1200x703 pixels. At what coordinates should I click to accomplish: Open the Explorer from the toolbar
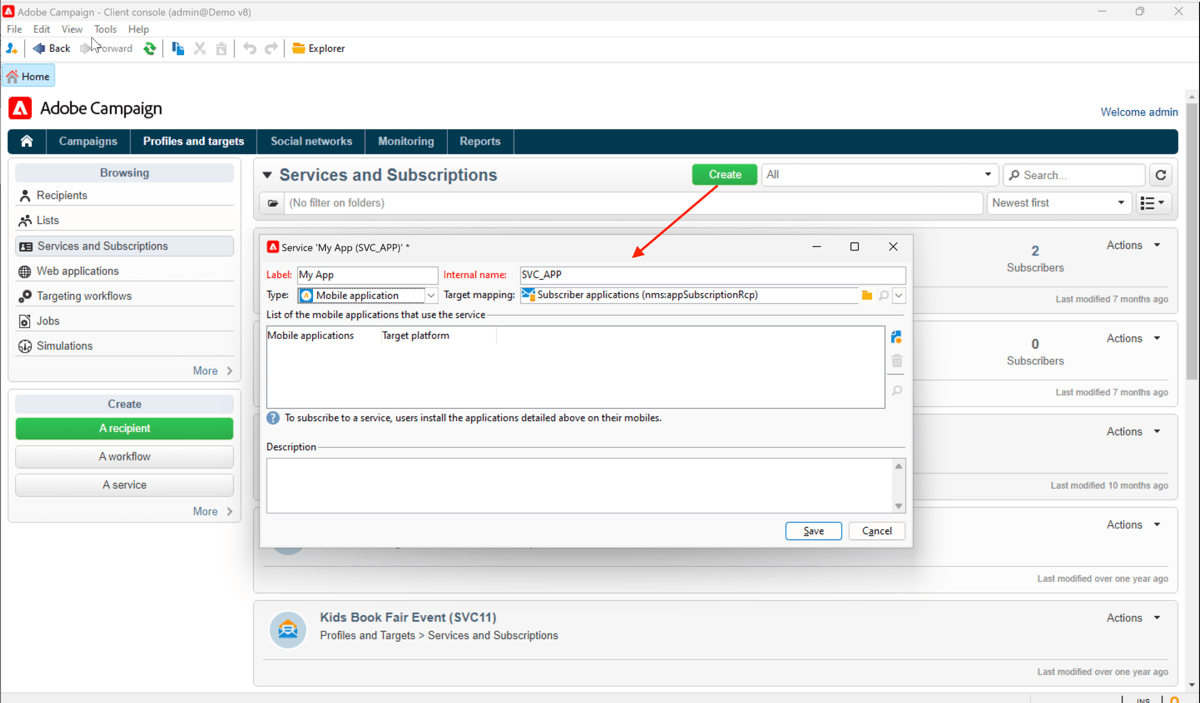click(x=318, y=48)
